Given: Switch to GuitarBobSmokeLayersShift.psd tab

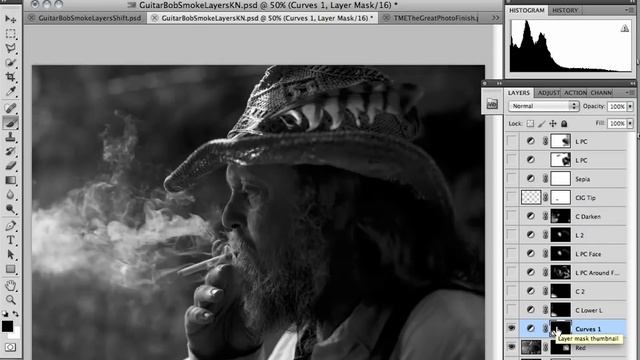Looking at the screenshot, I should pos(89,18).
